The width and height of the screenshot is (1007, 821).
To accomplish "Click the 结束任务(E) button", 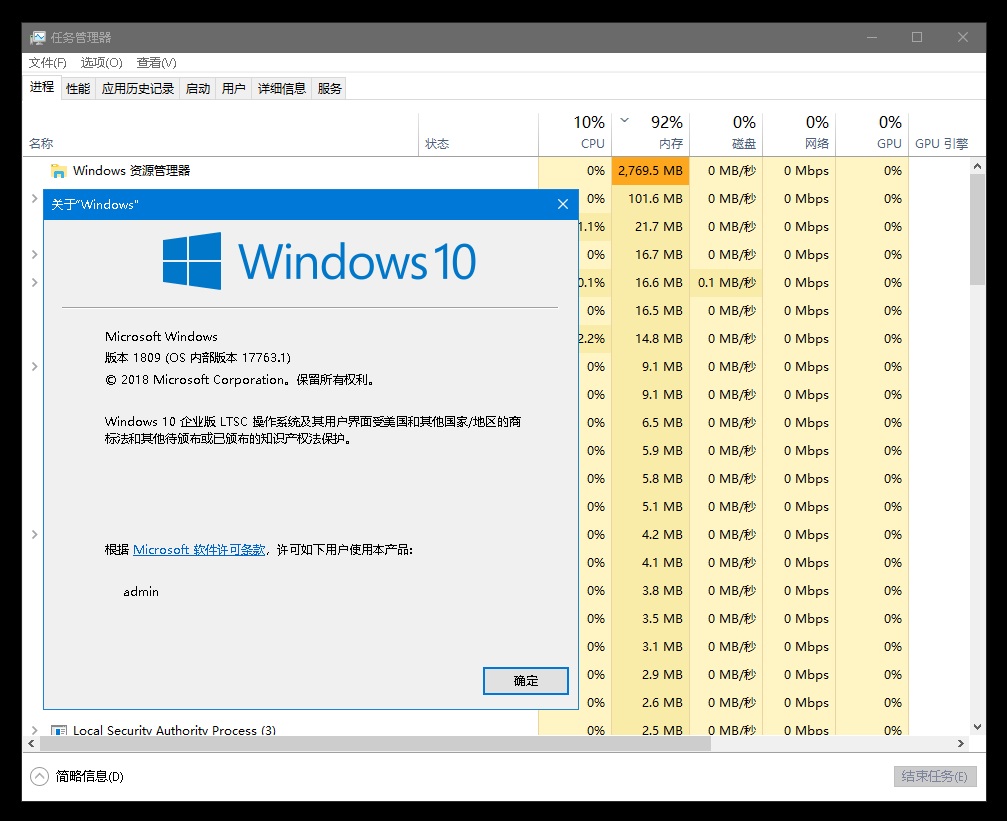I will [934, 776].
